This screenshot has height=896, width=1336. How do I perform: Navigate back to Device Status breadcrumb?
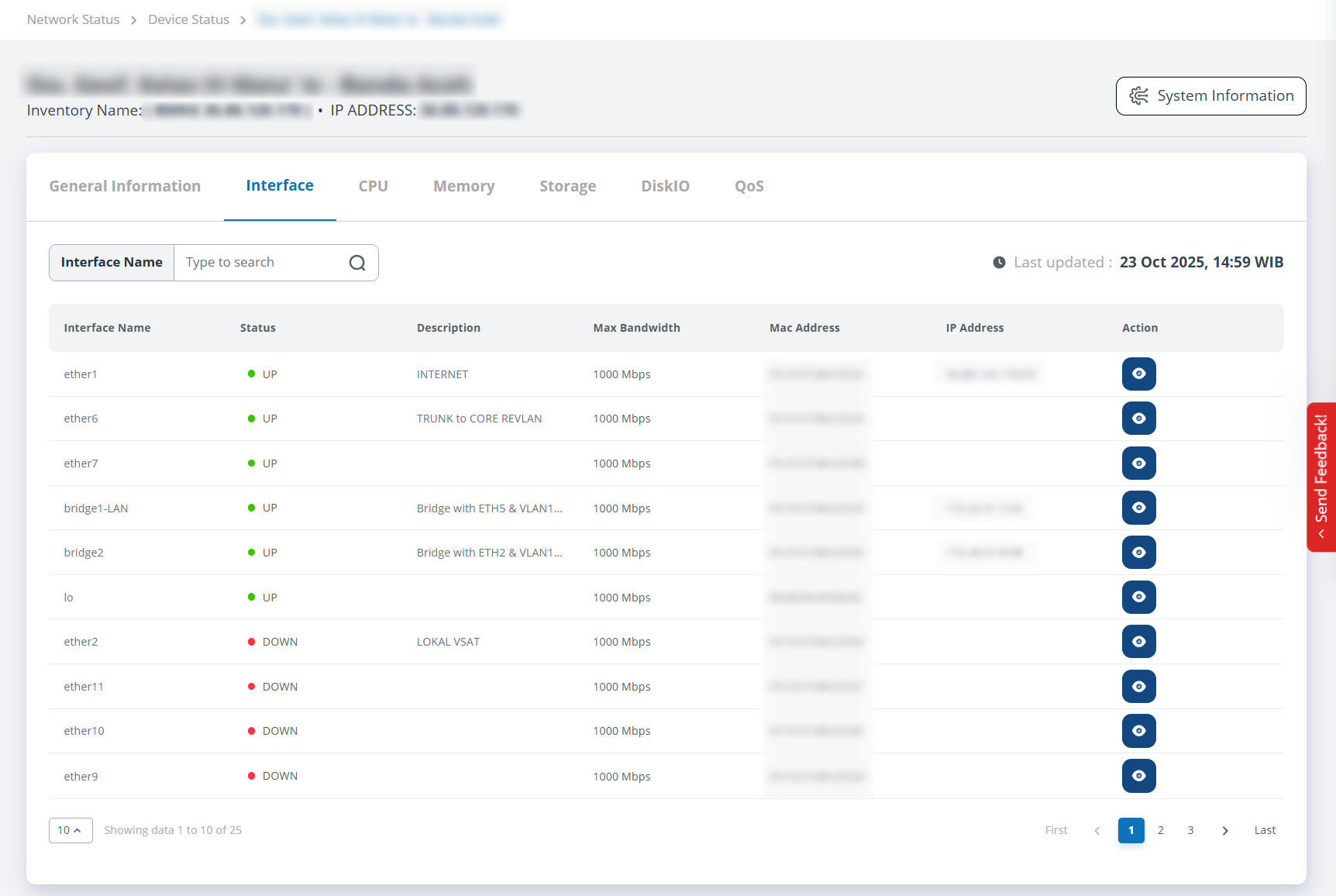click(x=188, y=19)
